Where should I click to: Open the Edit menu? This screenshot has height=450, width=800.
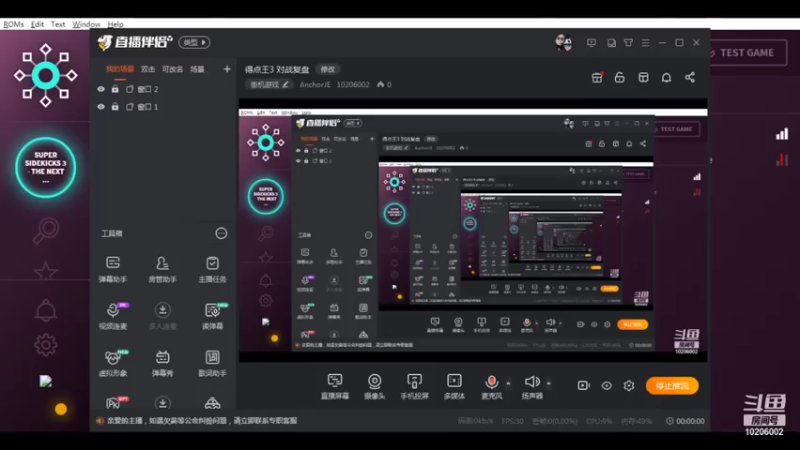click(37, 24)
